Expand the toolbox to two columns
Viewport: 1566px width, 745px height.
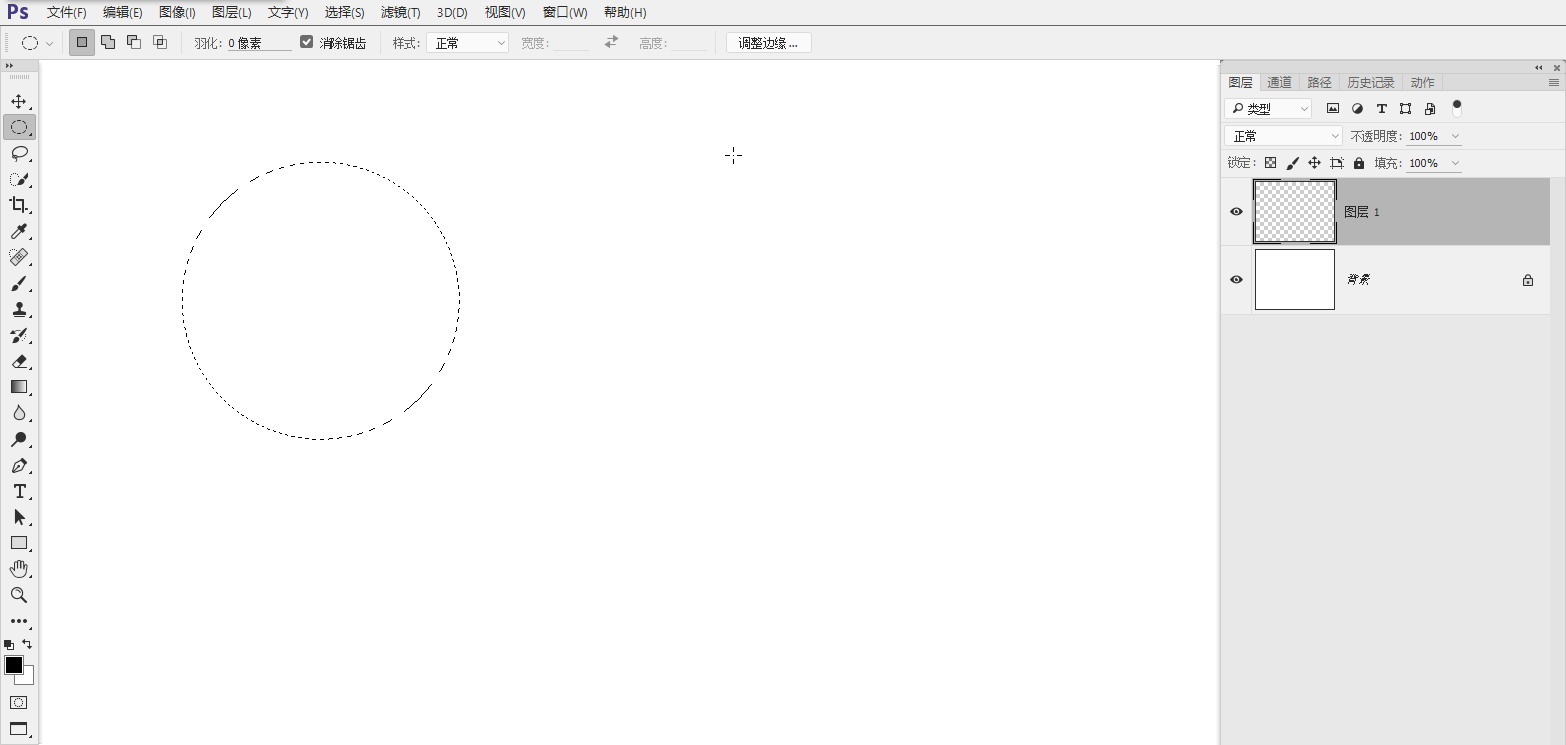(10, 66)
